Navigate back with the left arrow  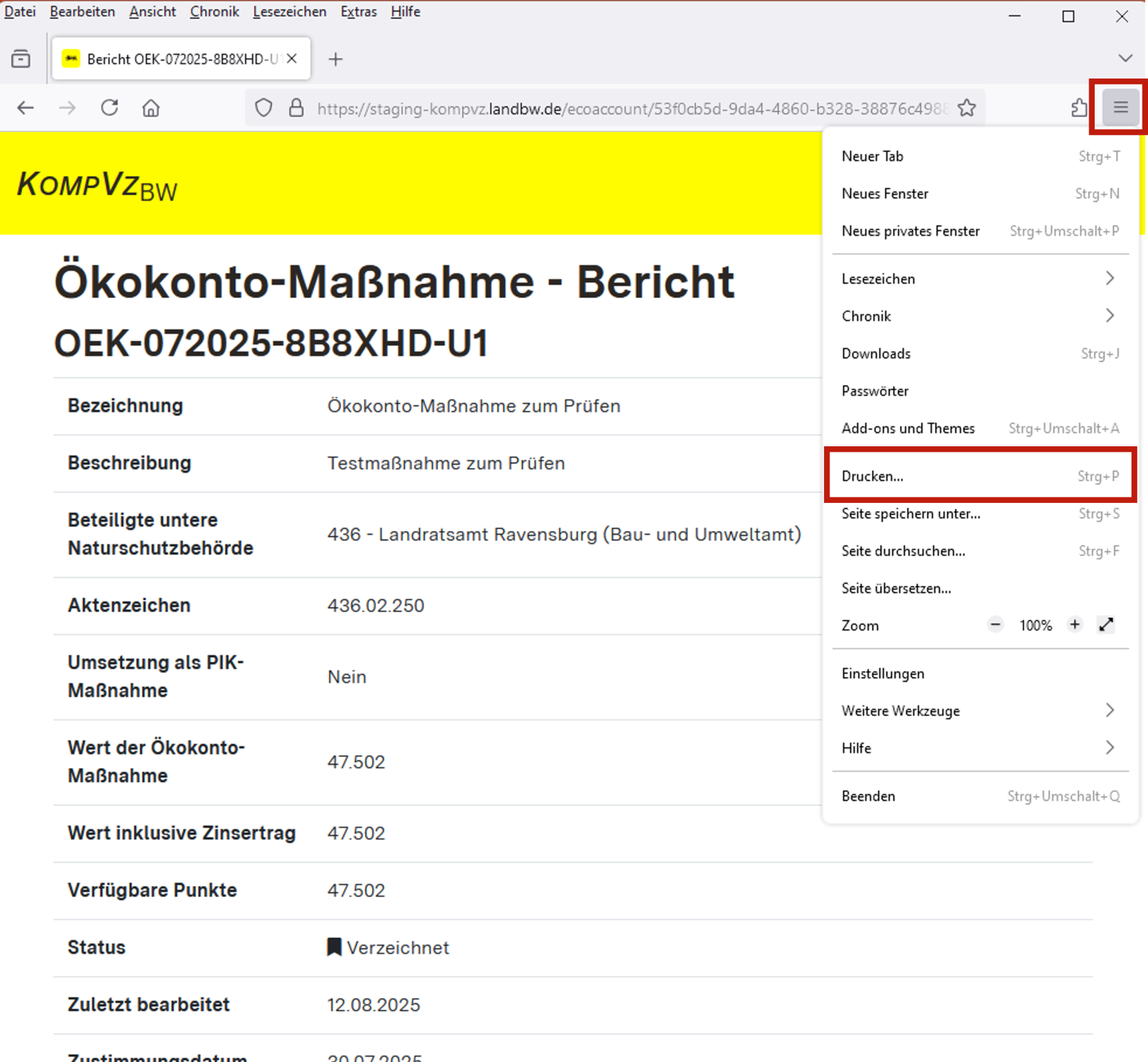[25, 107]
